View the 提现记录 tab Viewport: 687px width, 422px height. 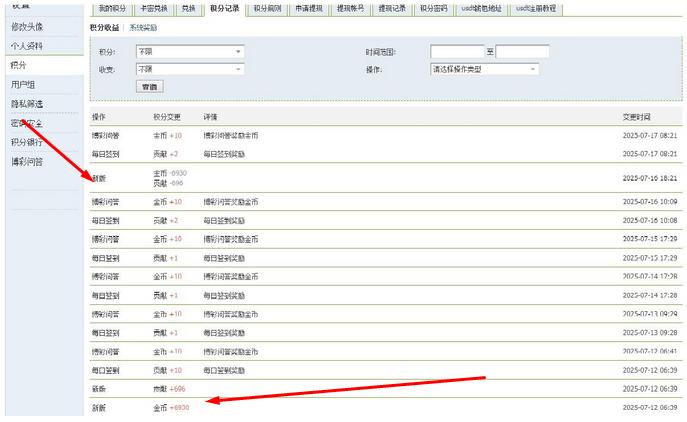pyautogui.click(x=392, y=8)
